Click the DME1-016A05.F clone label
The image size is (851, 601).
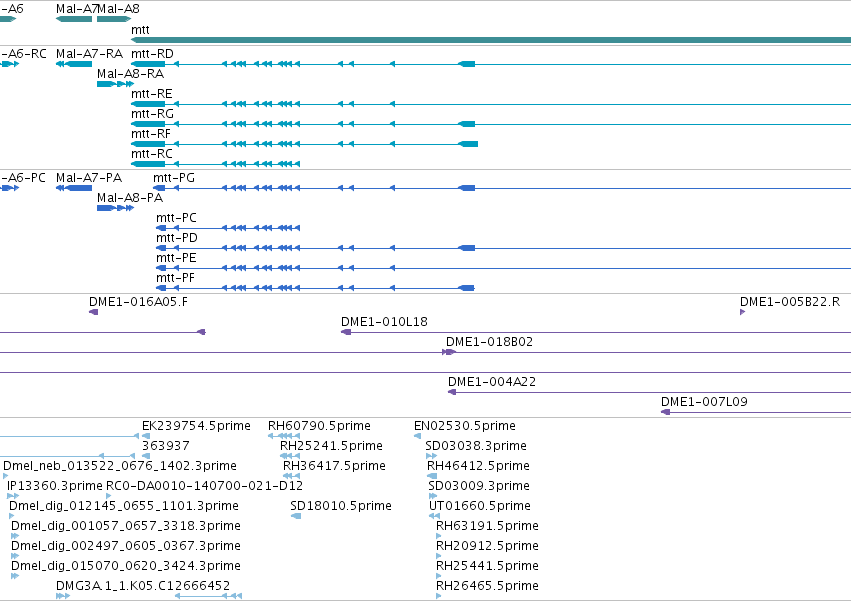coord(138,302)
